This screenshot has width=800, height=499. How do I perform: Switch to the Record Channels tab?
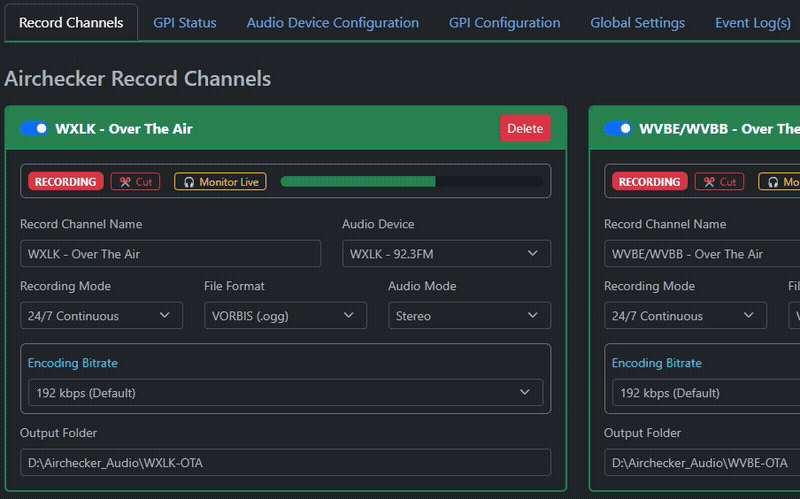pos(71,22)
